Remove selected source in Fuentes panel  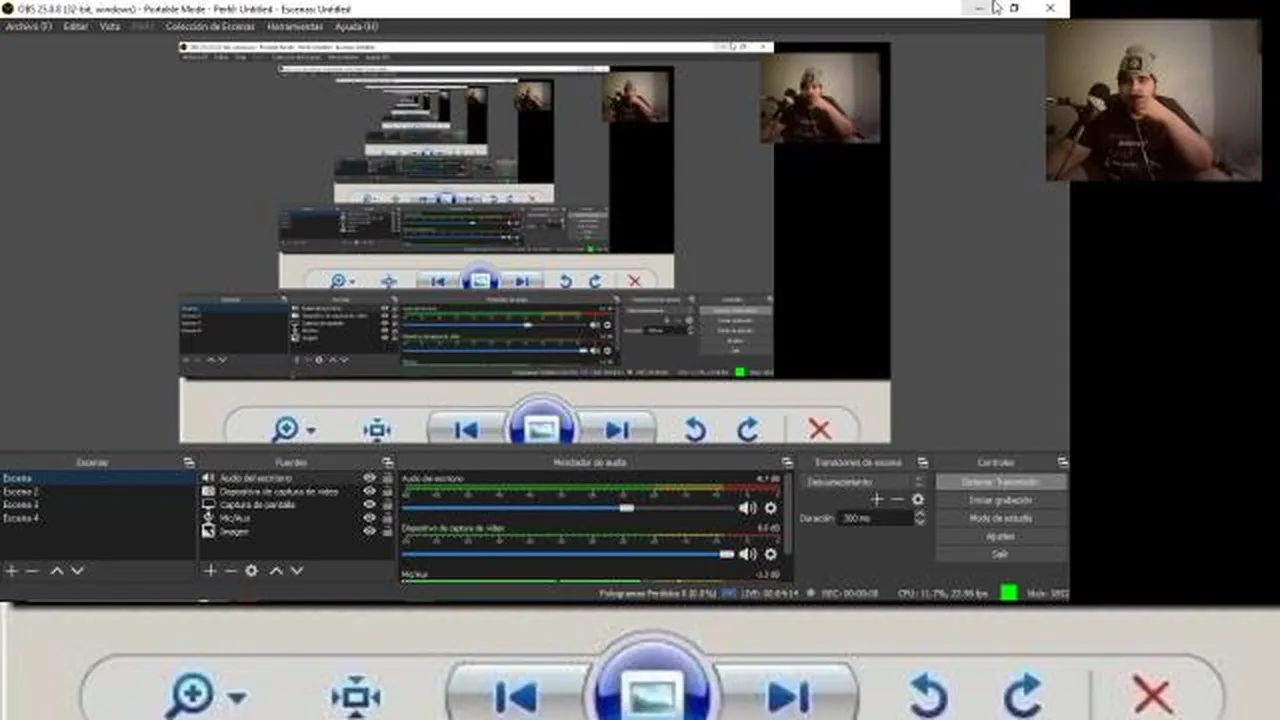coord(231,571)
